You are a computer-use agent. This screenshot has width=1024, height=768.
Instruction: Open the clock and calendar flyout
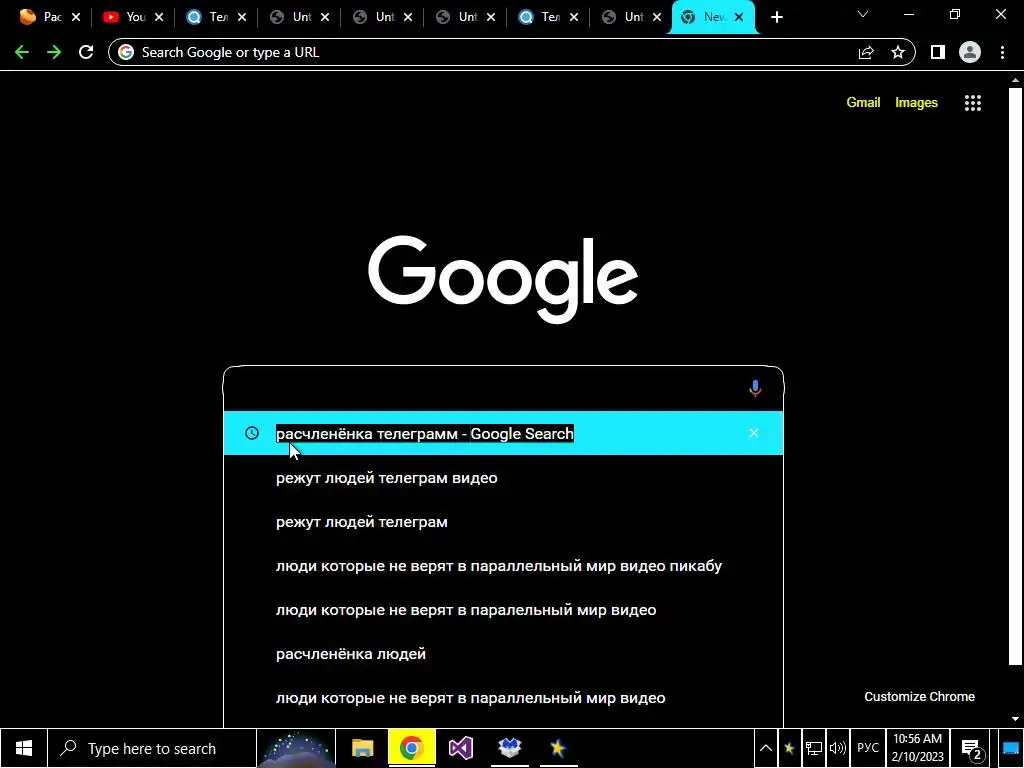point(918,748)
